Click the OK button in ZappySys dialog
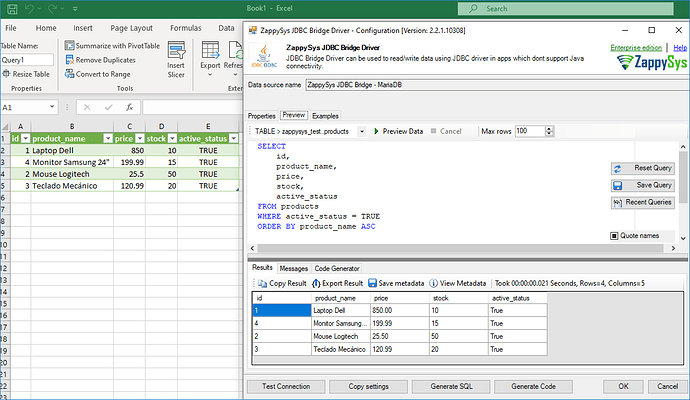The height and width of the screenshot is (400, 690). [x=623, y=386]
